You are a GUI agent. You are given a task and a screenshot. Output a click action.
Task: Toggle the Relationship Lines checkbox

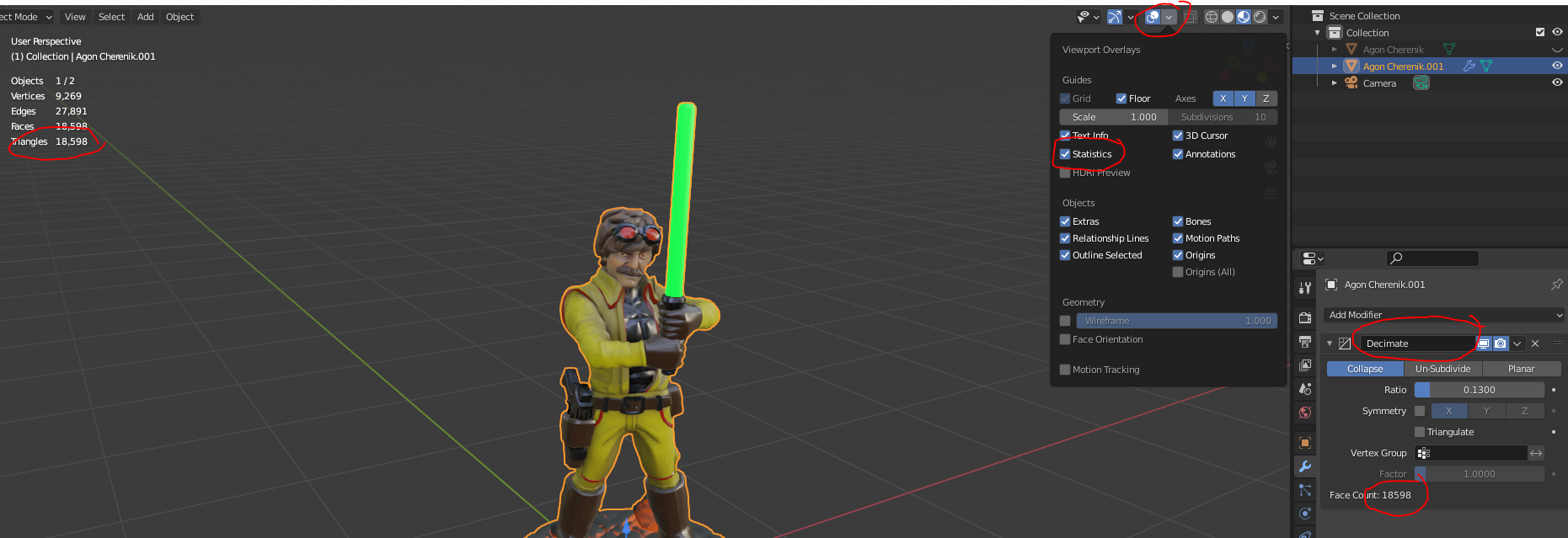(1065, 238)
